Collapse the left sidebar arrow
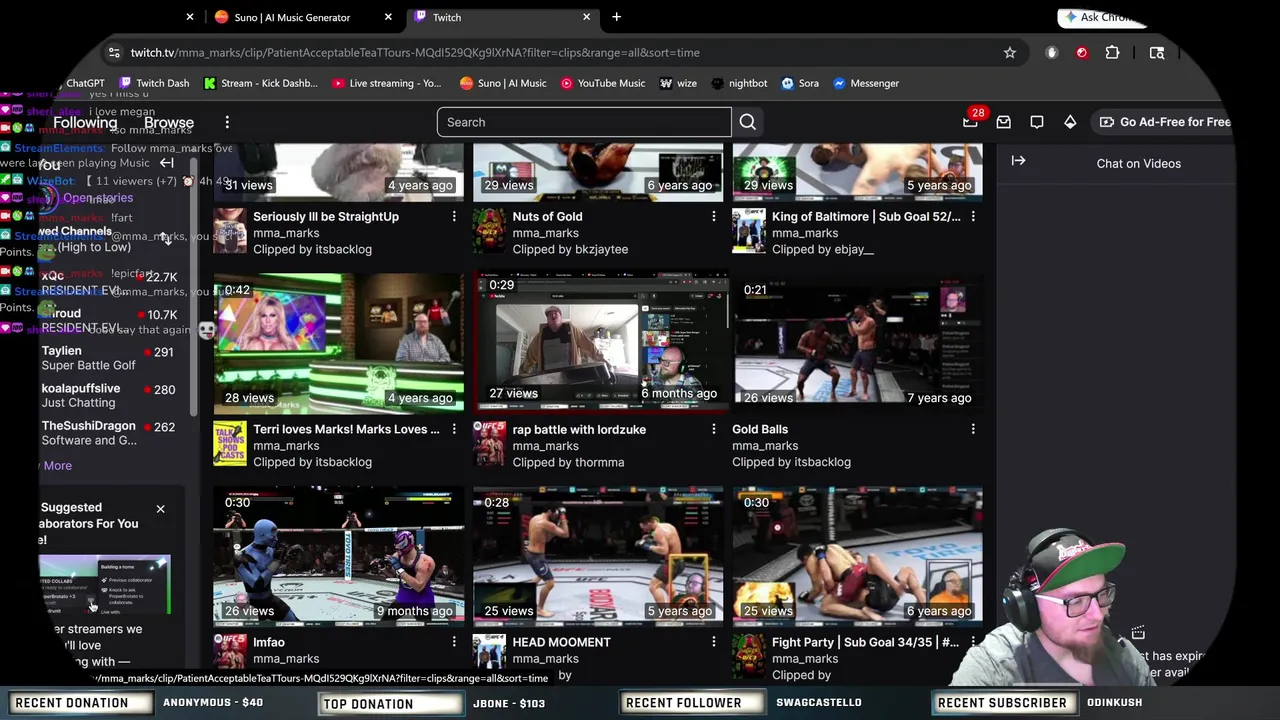 (x=167, y=163)
